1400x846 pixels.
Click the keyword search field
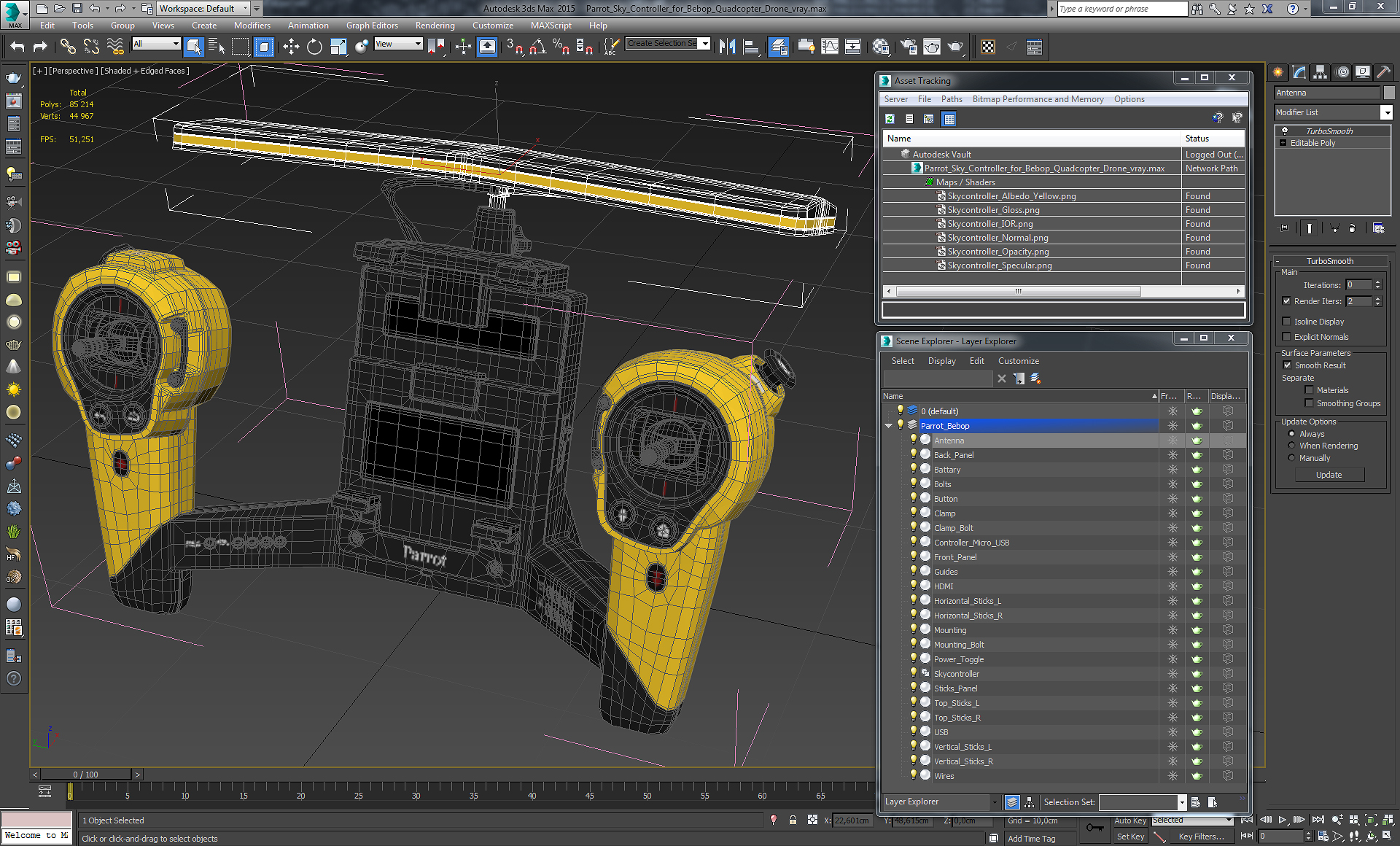[1122, 9]
